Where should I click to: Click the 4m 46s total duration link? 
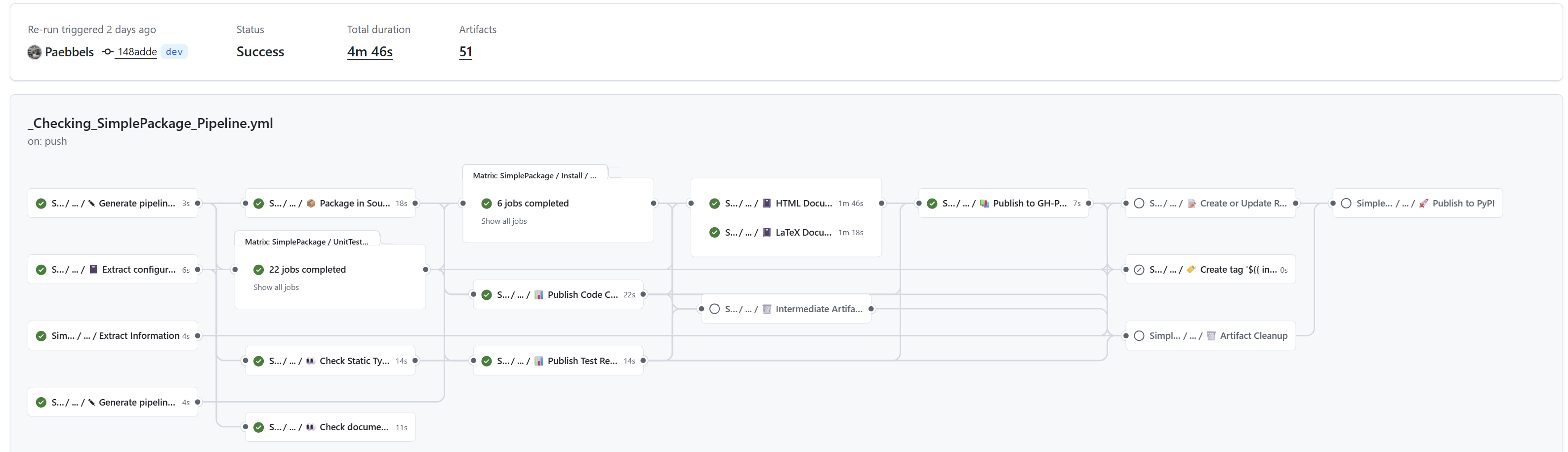point(370,52)
